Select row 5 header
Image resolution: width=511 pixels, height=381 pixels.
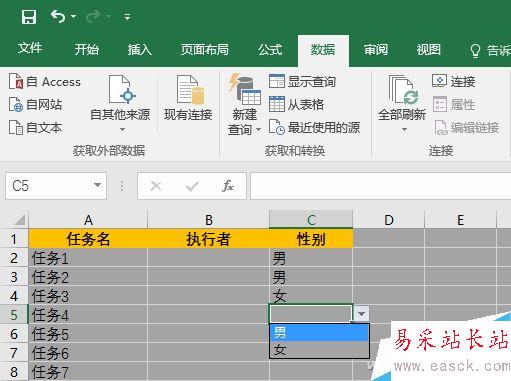click(x=14, y=315)
